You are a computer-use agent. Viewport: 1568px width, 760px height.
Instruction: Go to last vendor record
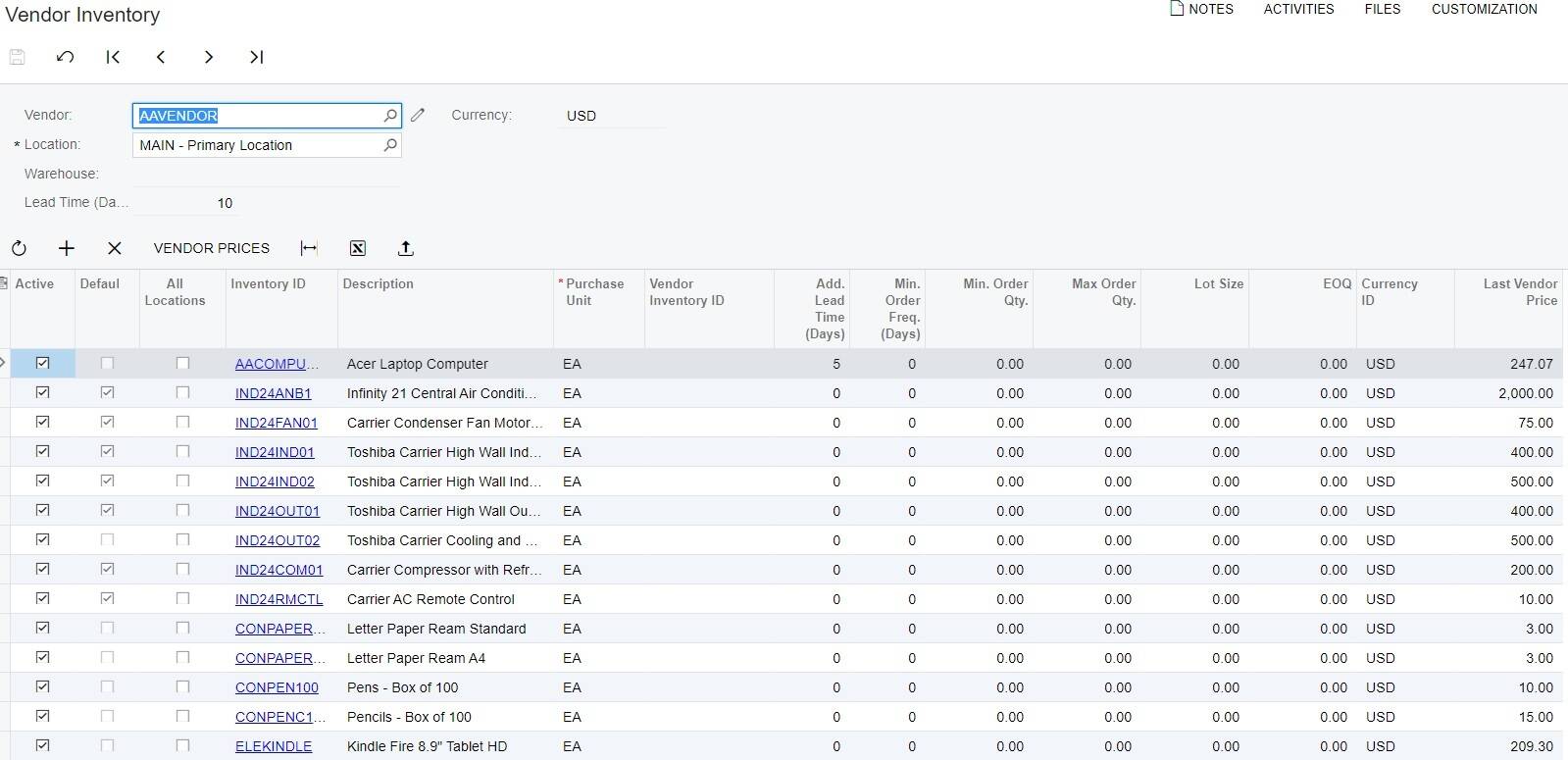click(256, 57)
